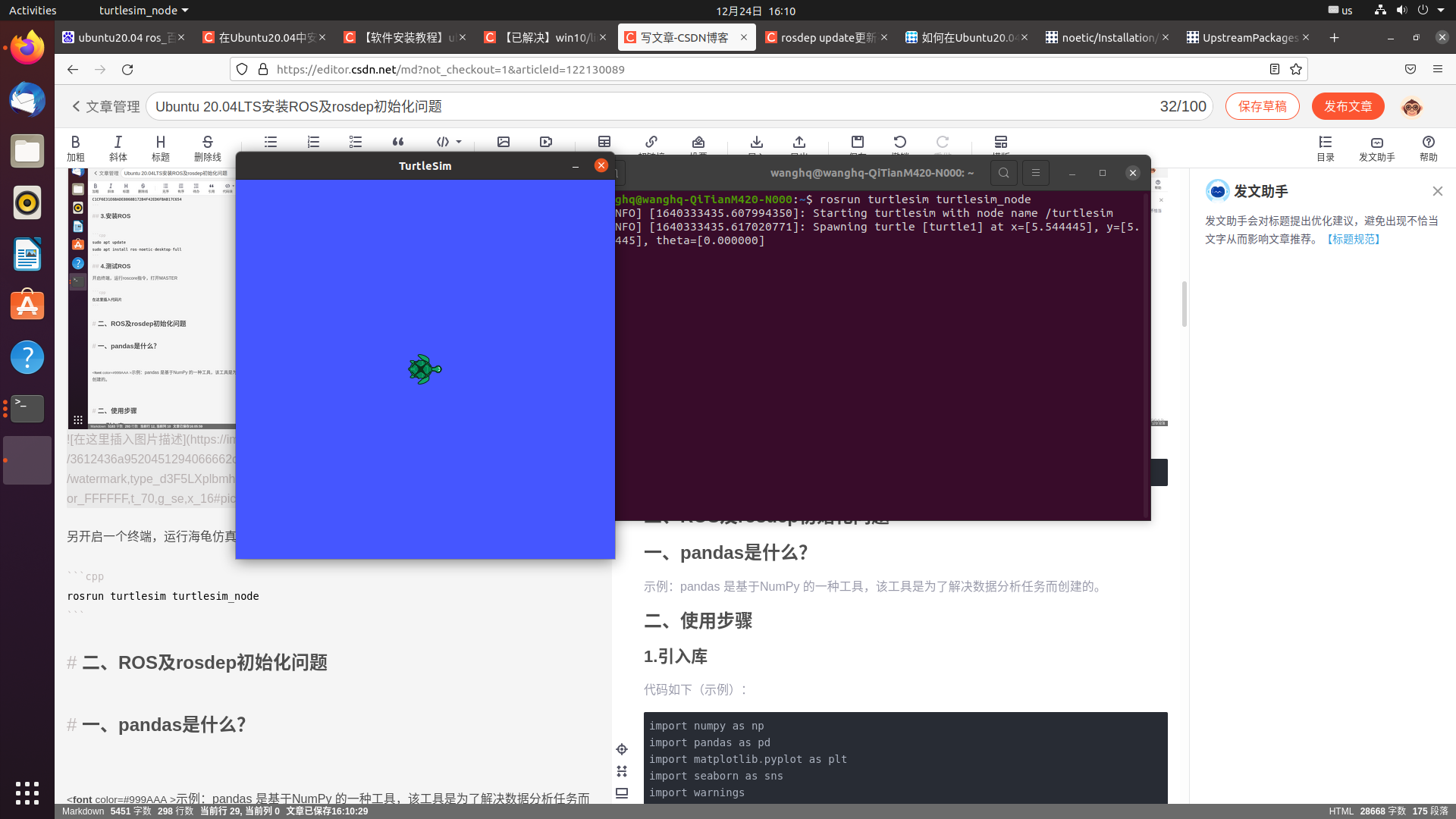The image size is (1456, 819).
Task: Insert a checklist from the toolbar
Action: tap(356, 142)
